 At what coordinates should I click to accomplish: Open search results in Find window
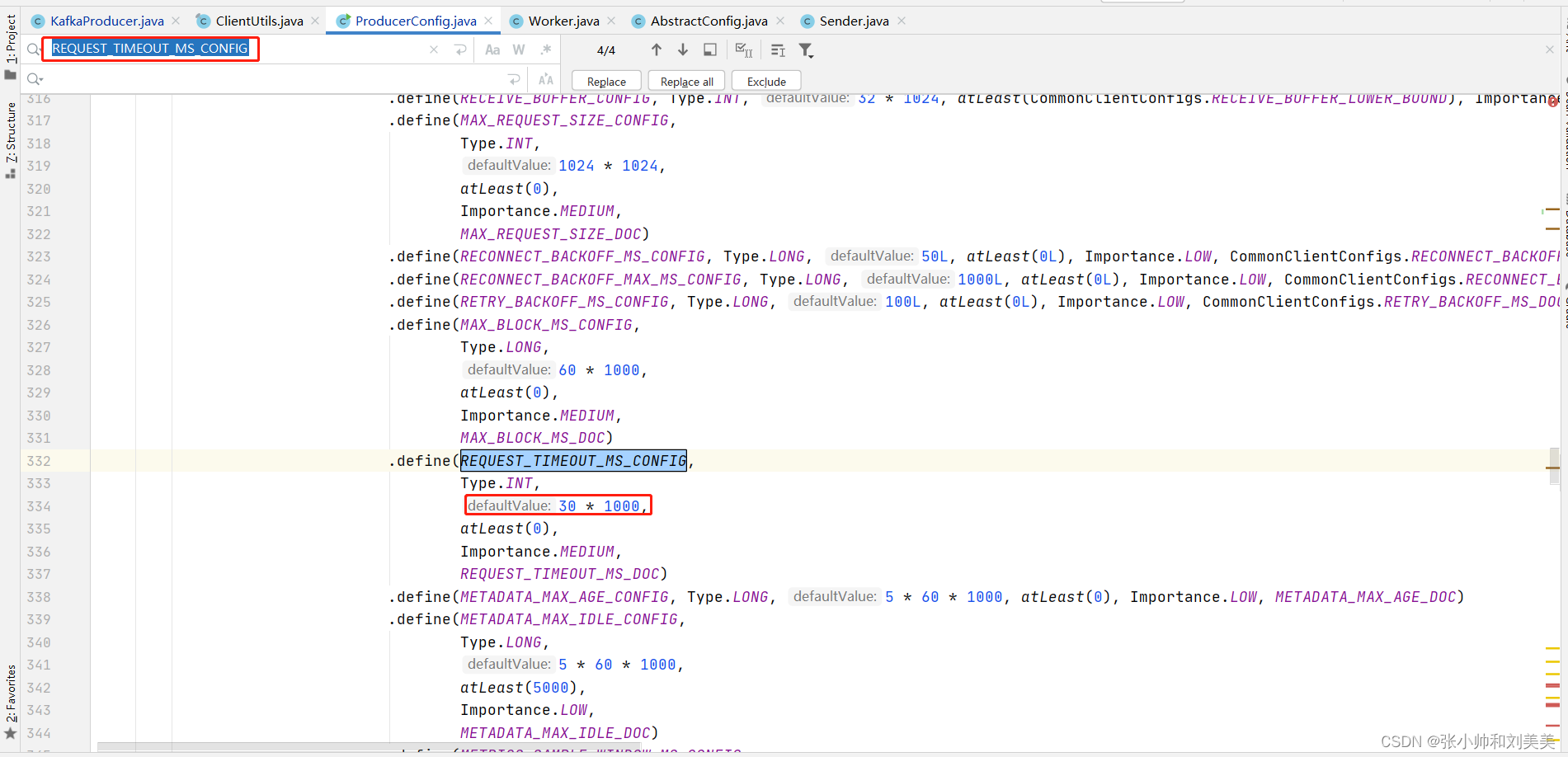pos(710,49)
